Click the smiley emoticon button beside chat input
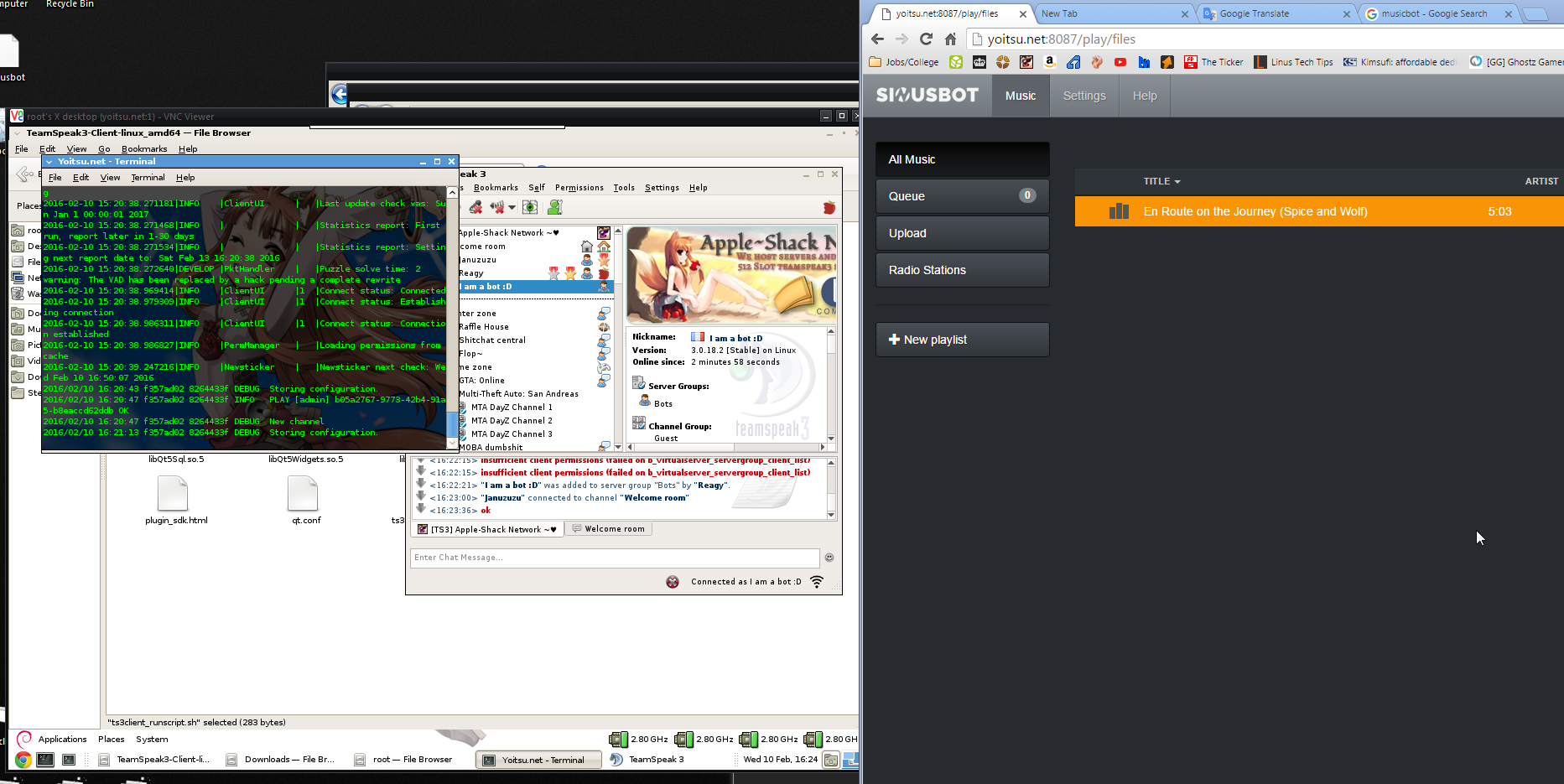The image size is (1564, 784). pyautogui.click(x=829, y=558)
